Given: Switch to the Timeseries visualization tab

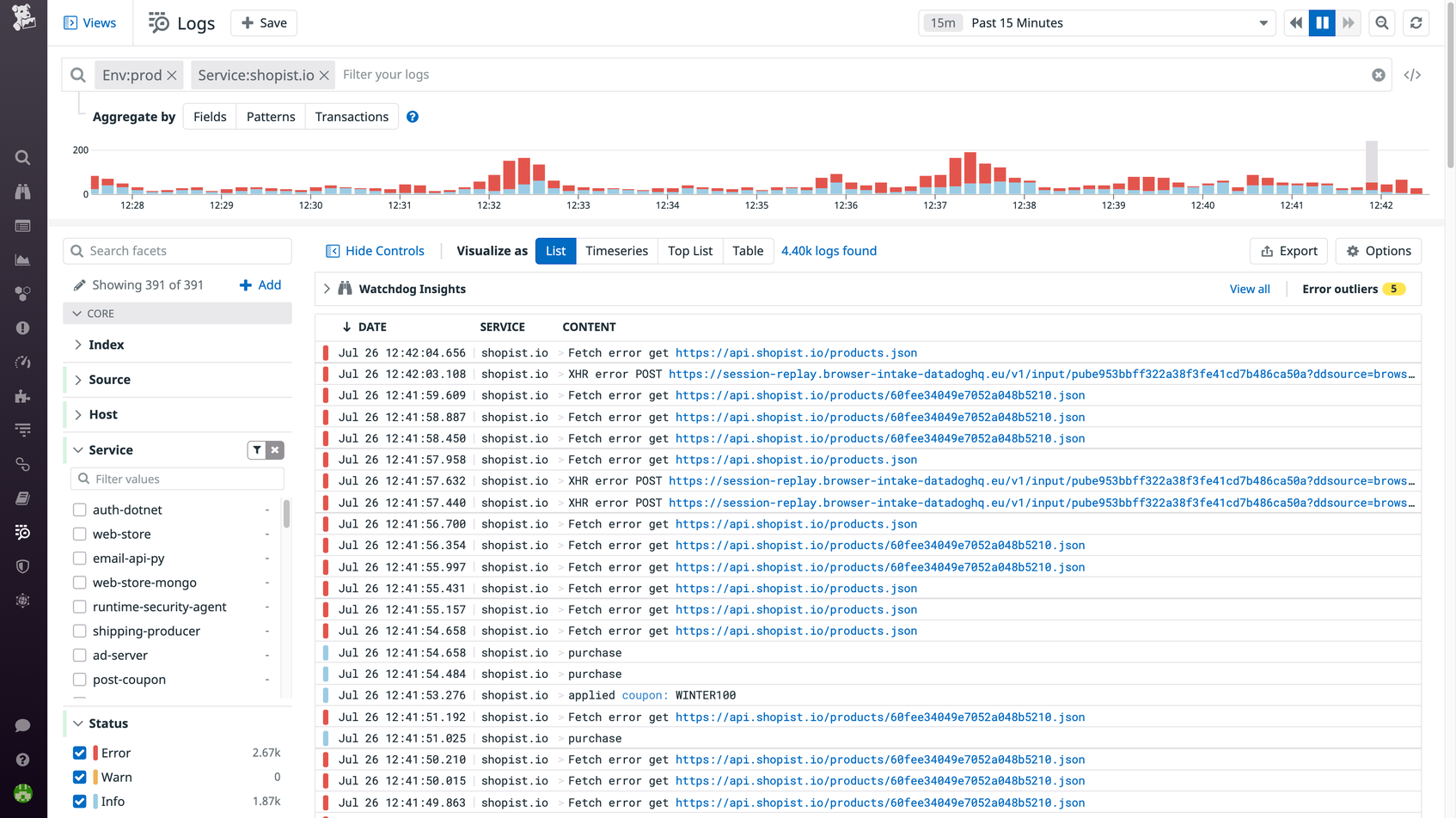Looking at the screenshot, I should click(616, 251).
